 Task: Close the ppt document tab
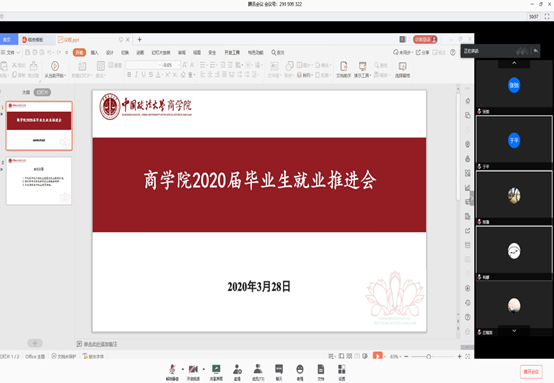pyautogui.click(x=128, y=40)
